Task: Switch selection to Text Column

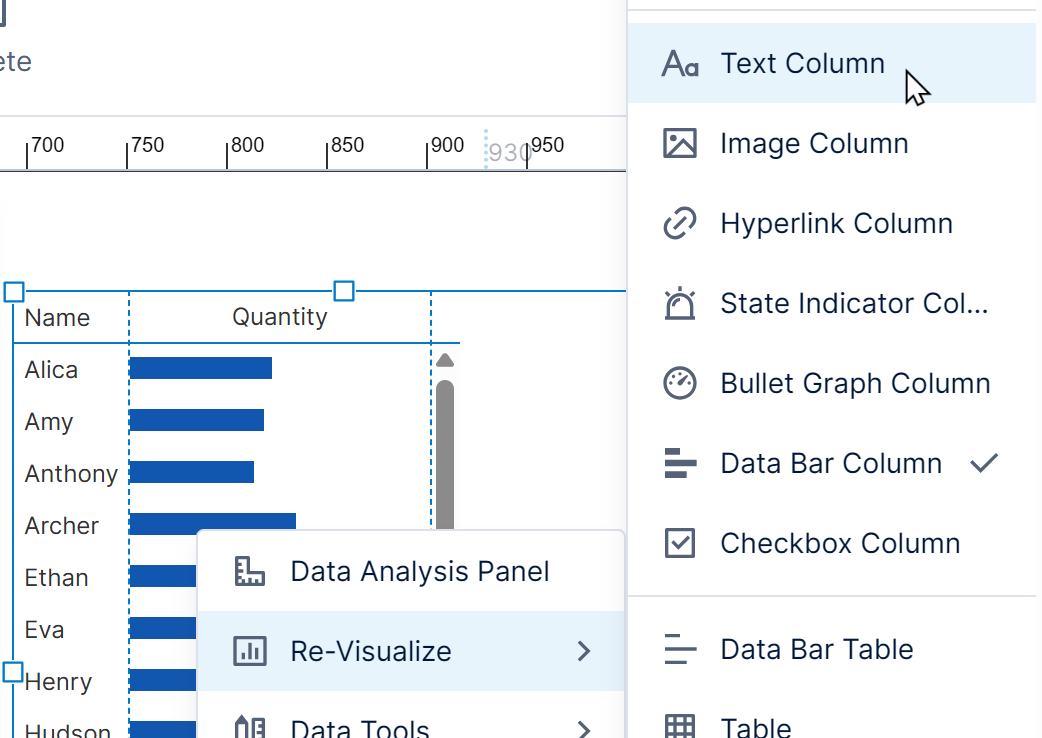Action: point(802,63)
